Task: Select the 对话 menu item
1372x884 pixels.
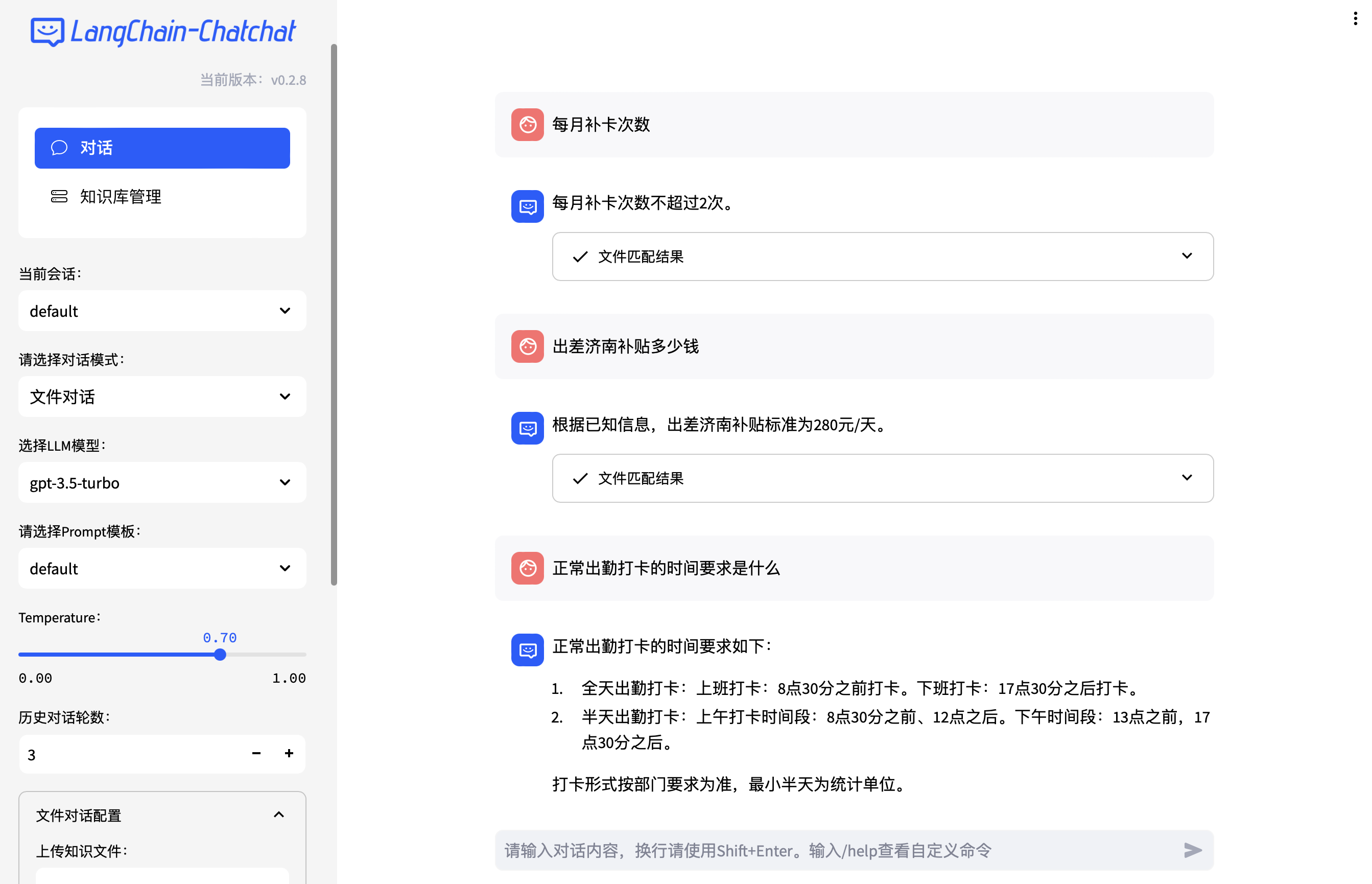Action: [x=162, y=148]
